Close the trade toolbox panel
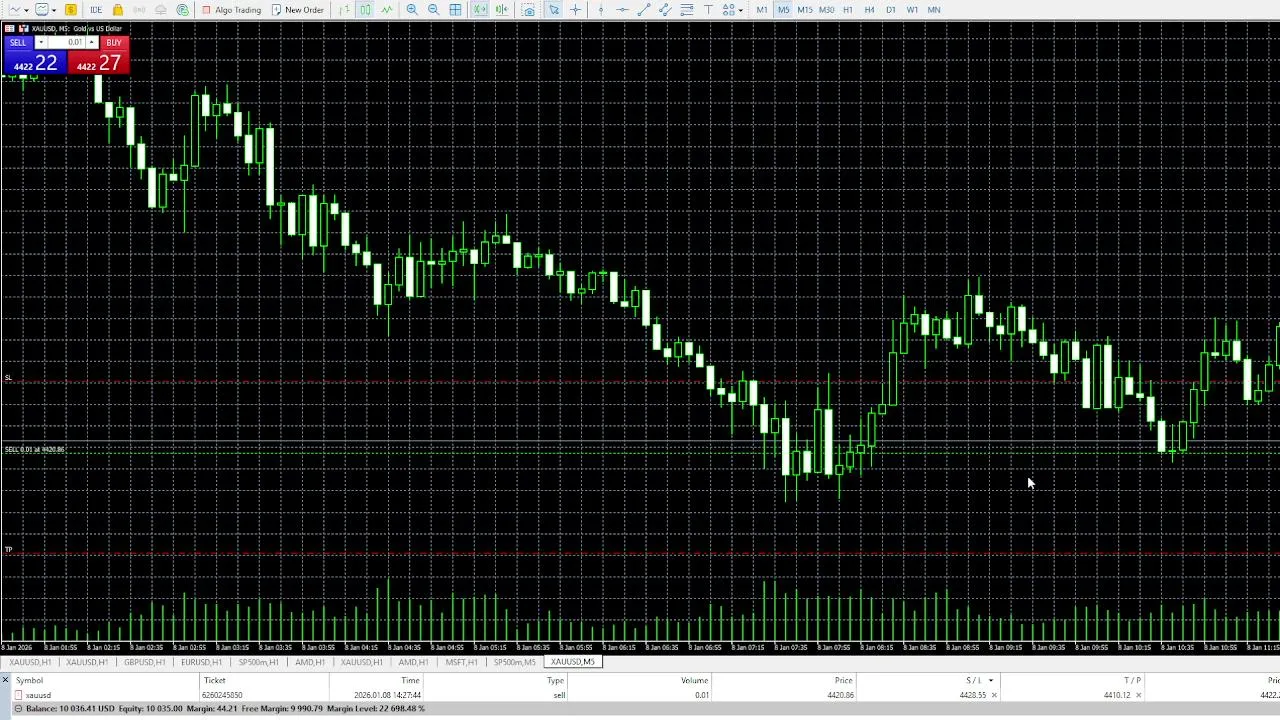Image resolution: width=1280 pixels, height=720 pixels. click(5, 680)
